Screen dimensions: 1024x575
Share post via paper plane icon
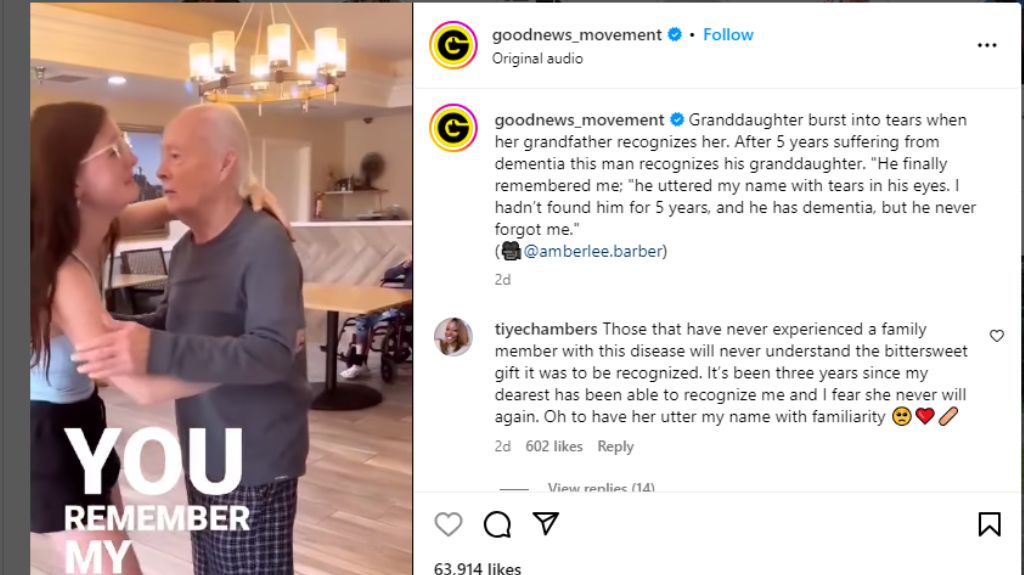pos(545,523)
